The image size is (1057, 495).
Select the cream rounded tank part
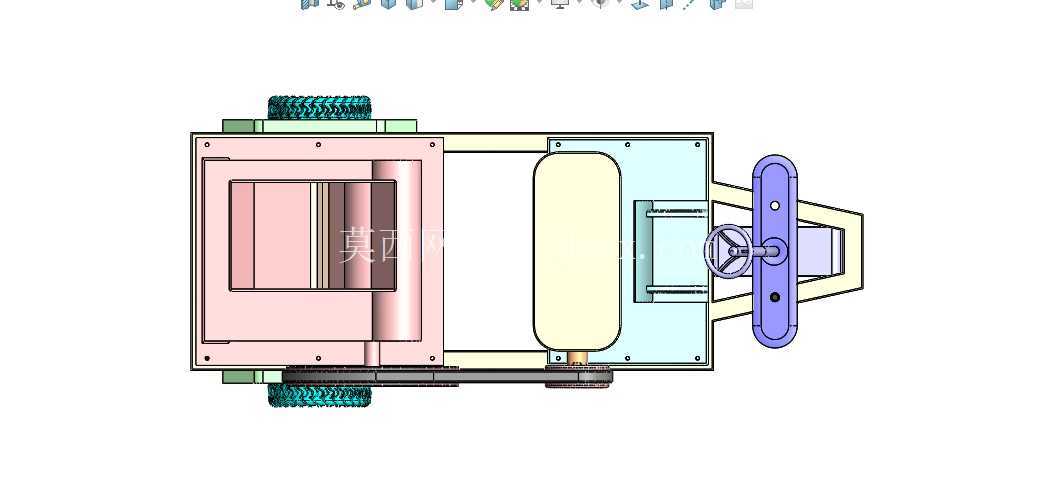tap(577, 252)
